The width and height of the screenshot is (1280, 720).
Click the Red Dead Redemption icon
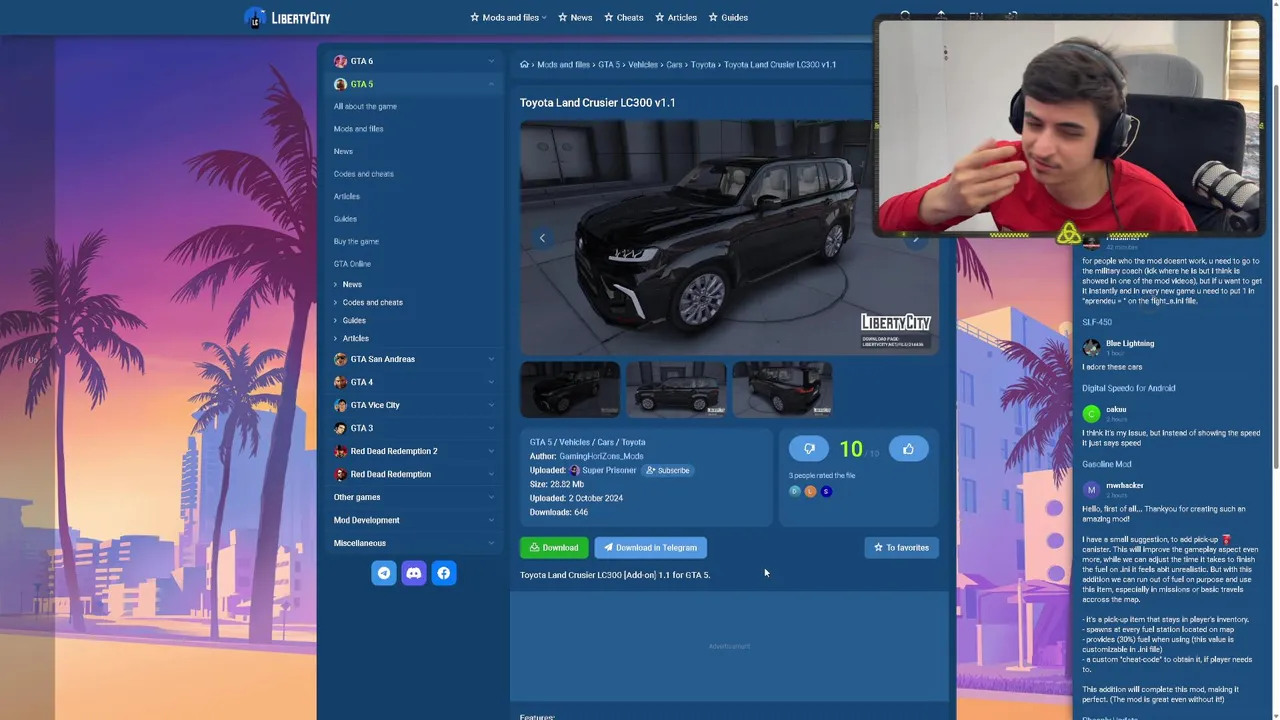340,474
